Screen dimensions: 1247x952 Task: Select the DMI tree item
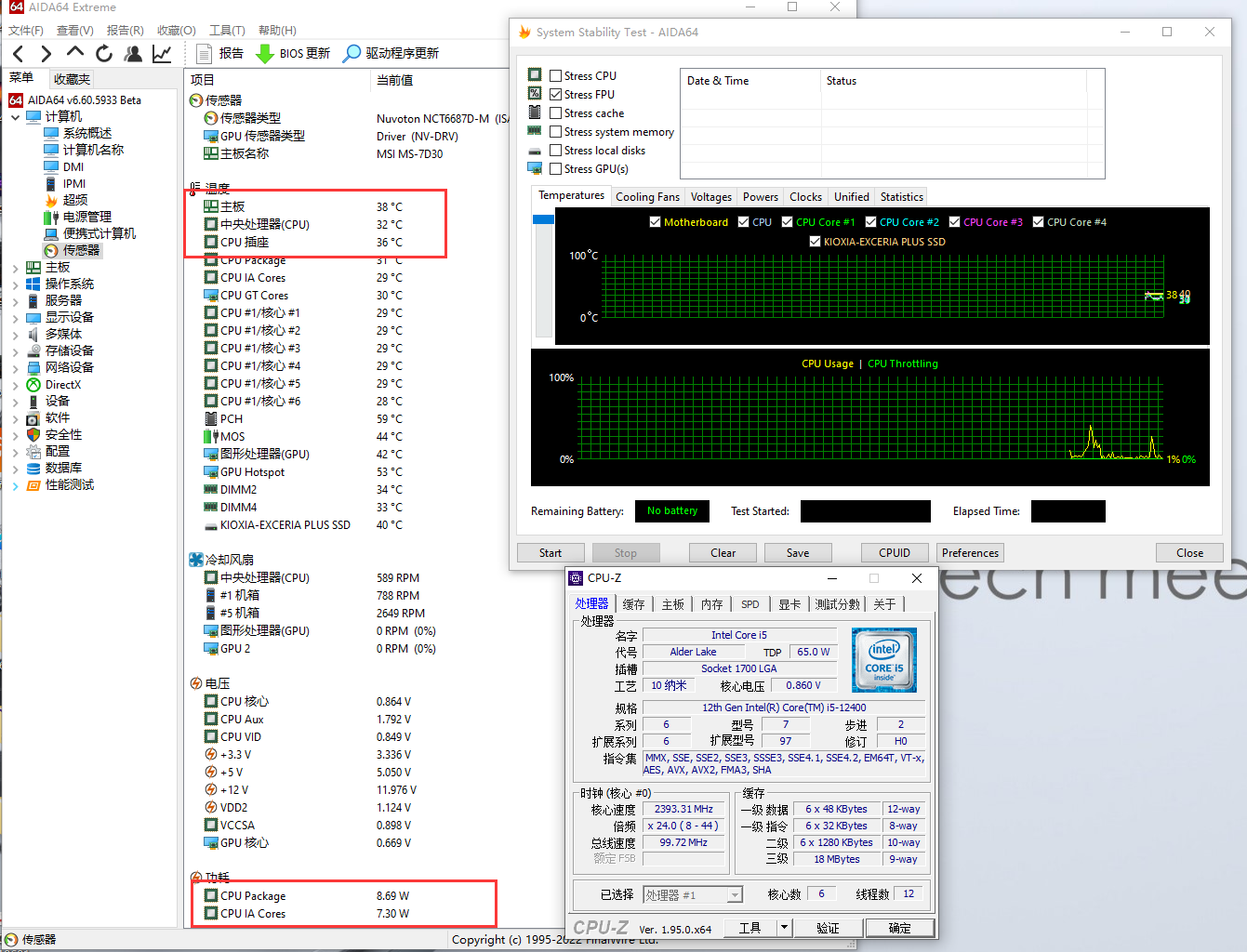(x=73, y=166)
